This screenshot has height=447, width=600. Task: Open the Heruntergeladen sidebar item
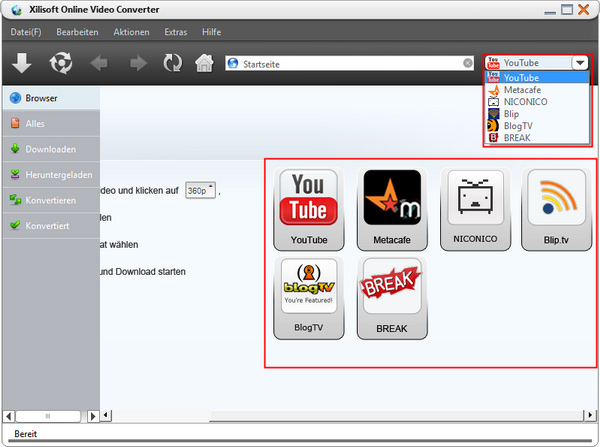(51, 175)
